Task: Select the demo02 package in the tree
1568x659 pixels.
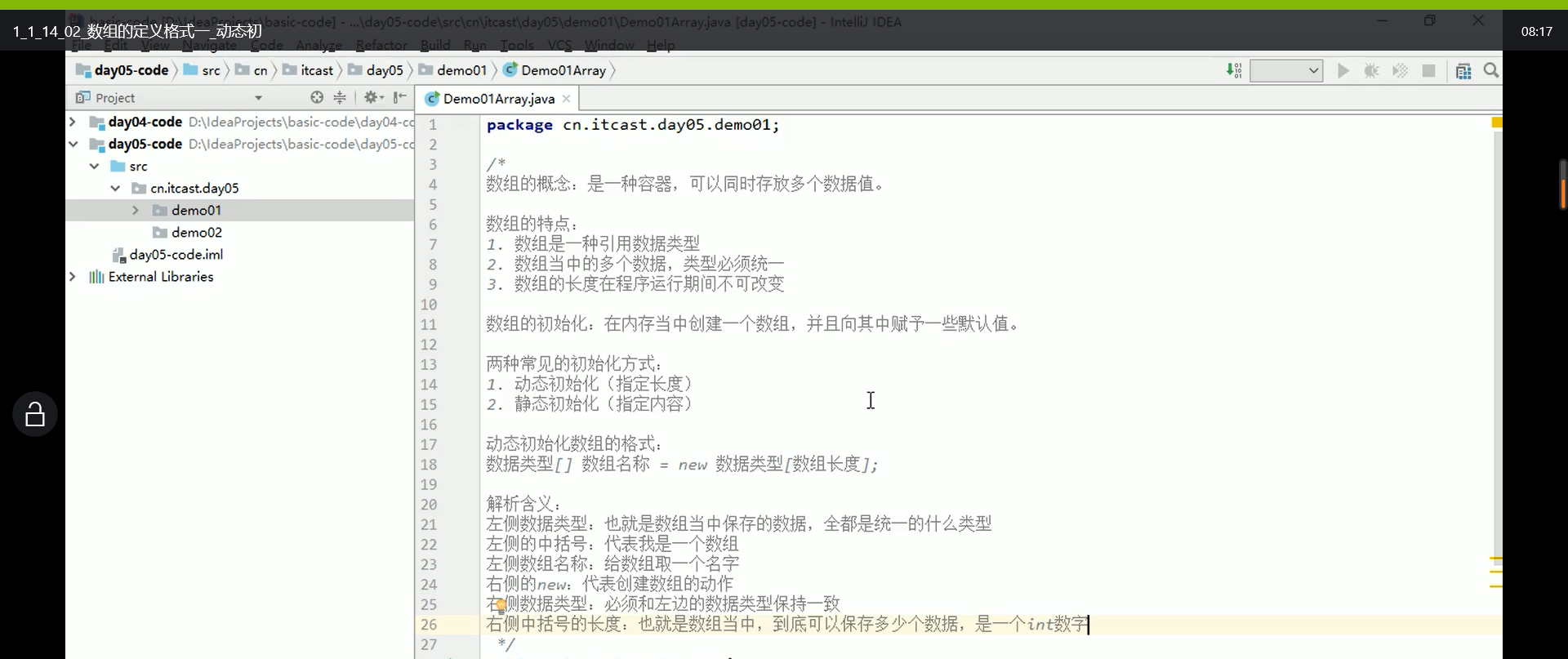Action: pos(196,232)
